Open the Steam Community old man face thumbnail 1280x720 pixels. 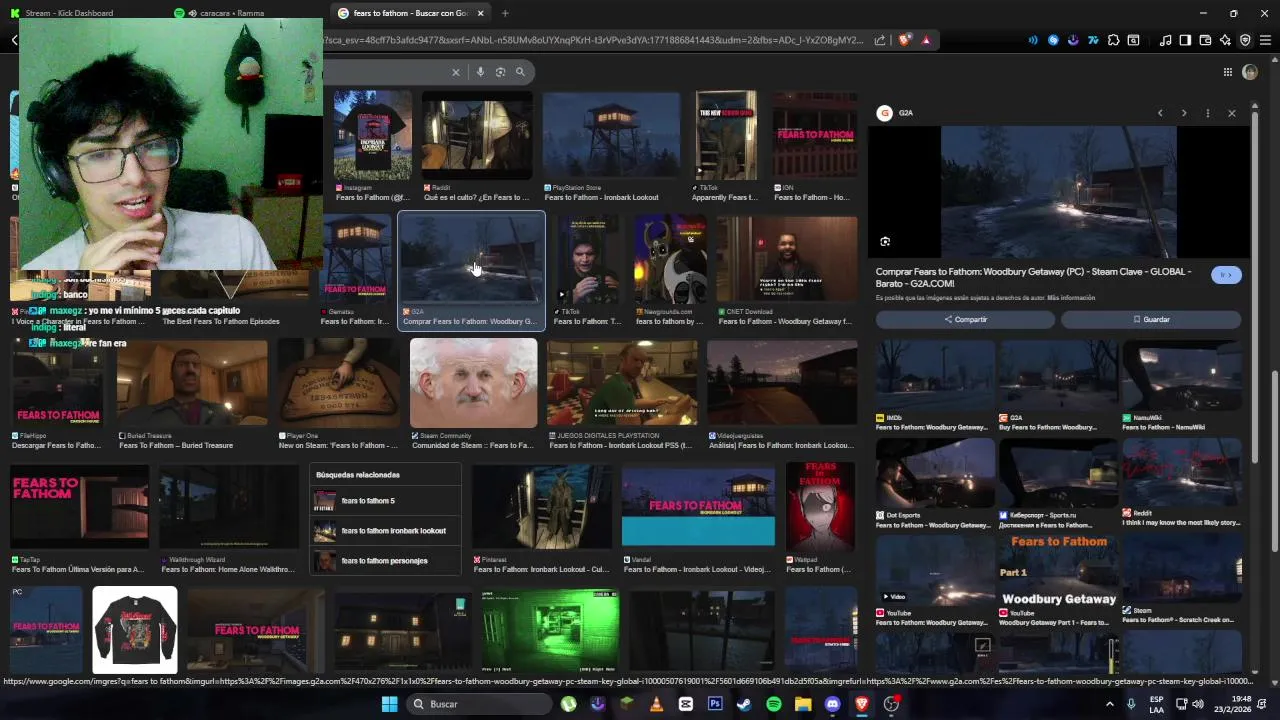(473, 383)
